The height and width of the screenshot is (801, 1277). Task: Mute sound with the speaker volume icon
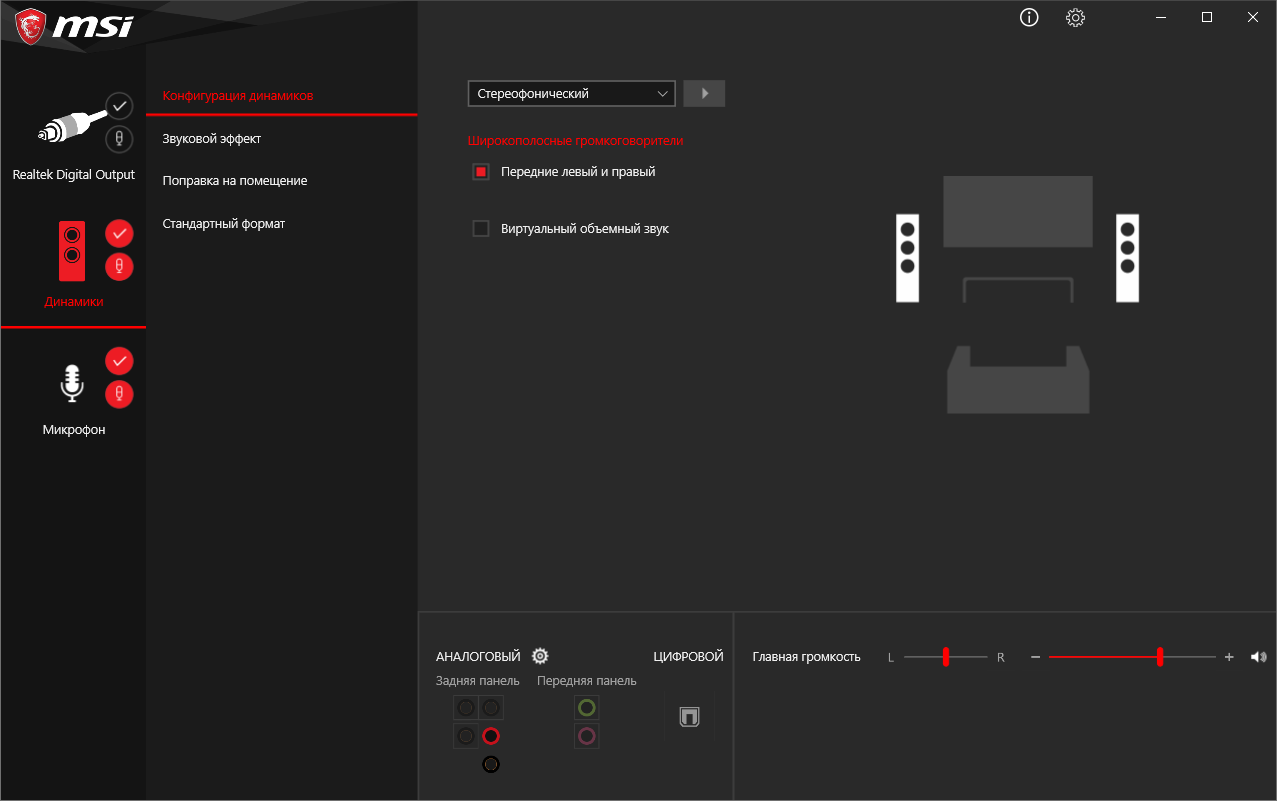tap(1258, 657)
